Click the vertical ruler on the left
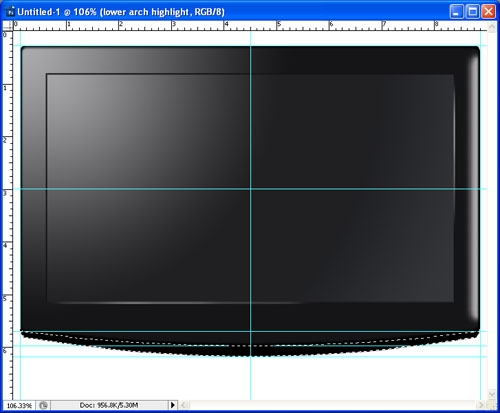This screenshot has height=413, width=500. coord(8,215)
